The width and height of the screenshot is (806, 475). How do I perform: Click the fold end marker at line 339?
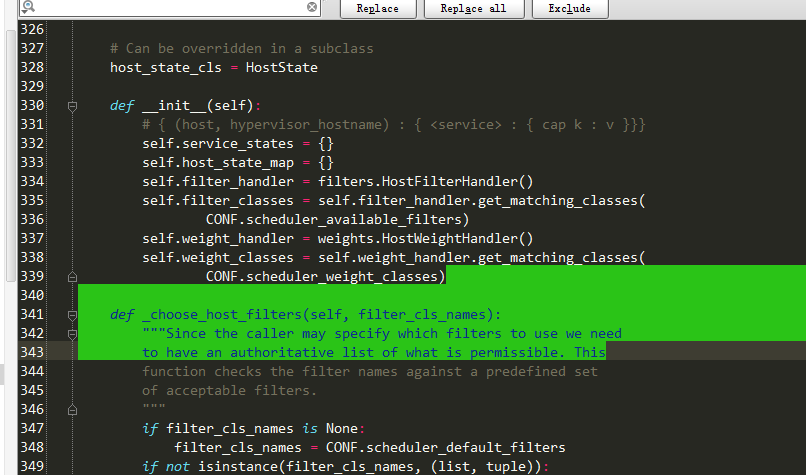coord(72,277)
